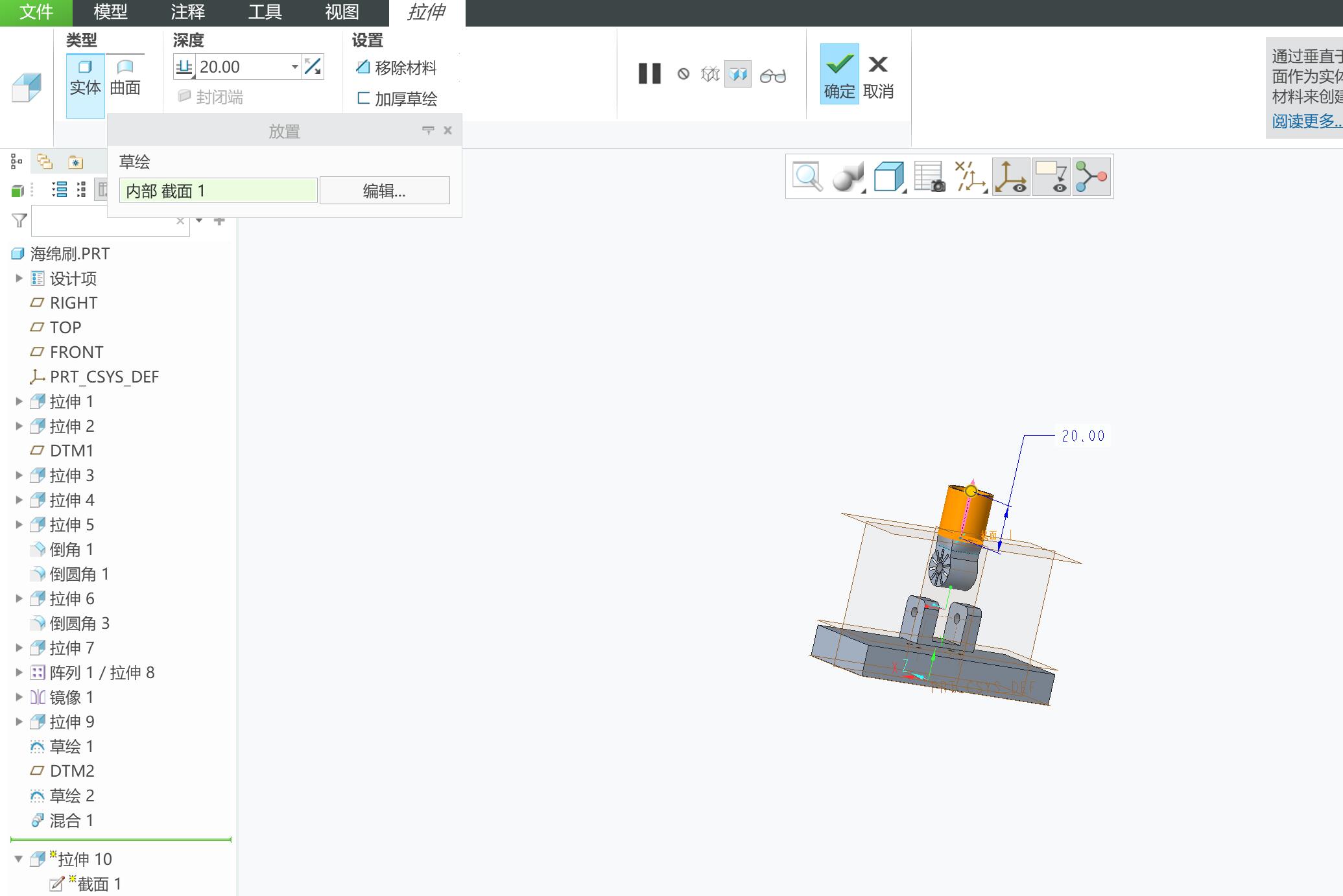Open the datum display filters icon
The width and height of the screenshot is (1343, 896).
[x=970, y=176]
